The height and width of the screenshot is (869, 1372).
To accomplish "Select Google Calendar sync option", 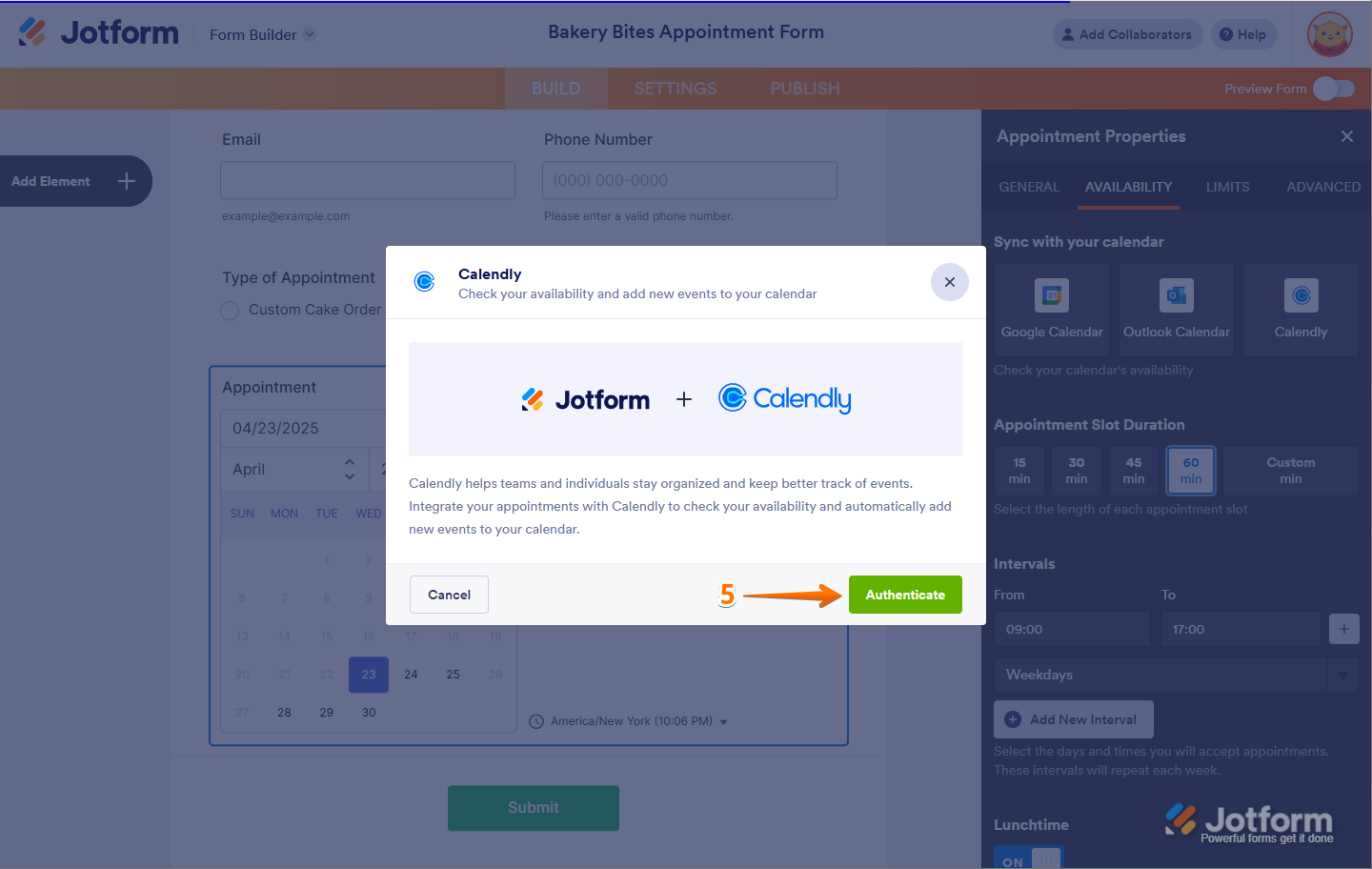I will tap(1052, 310).
